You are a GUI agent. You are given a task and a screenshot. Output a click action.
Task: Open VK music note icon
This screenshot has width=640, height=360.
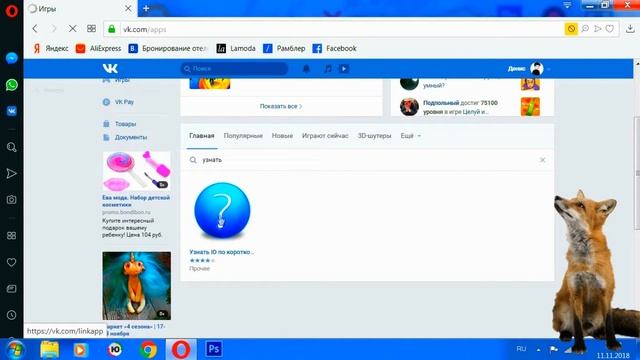pos(328,69)
